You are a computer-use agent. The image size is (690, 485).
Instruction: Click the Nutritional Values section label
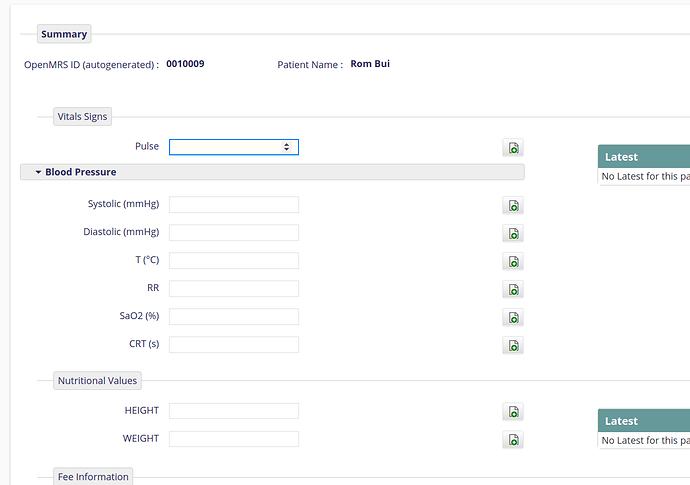[97, 381]
